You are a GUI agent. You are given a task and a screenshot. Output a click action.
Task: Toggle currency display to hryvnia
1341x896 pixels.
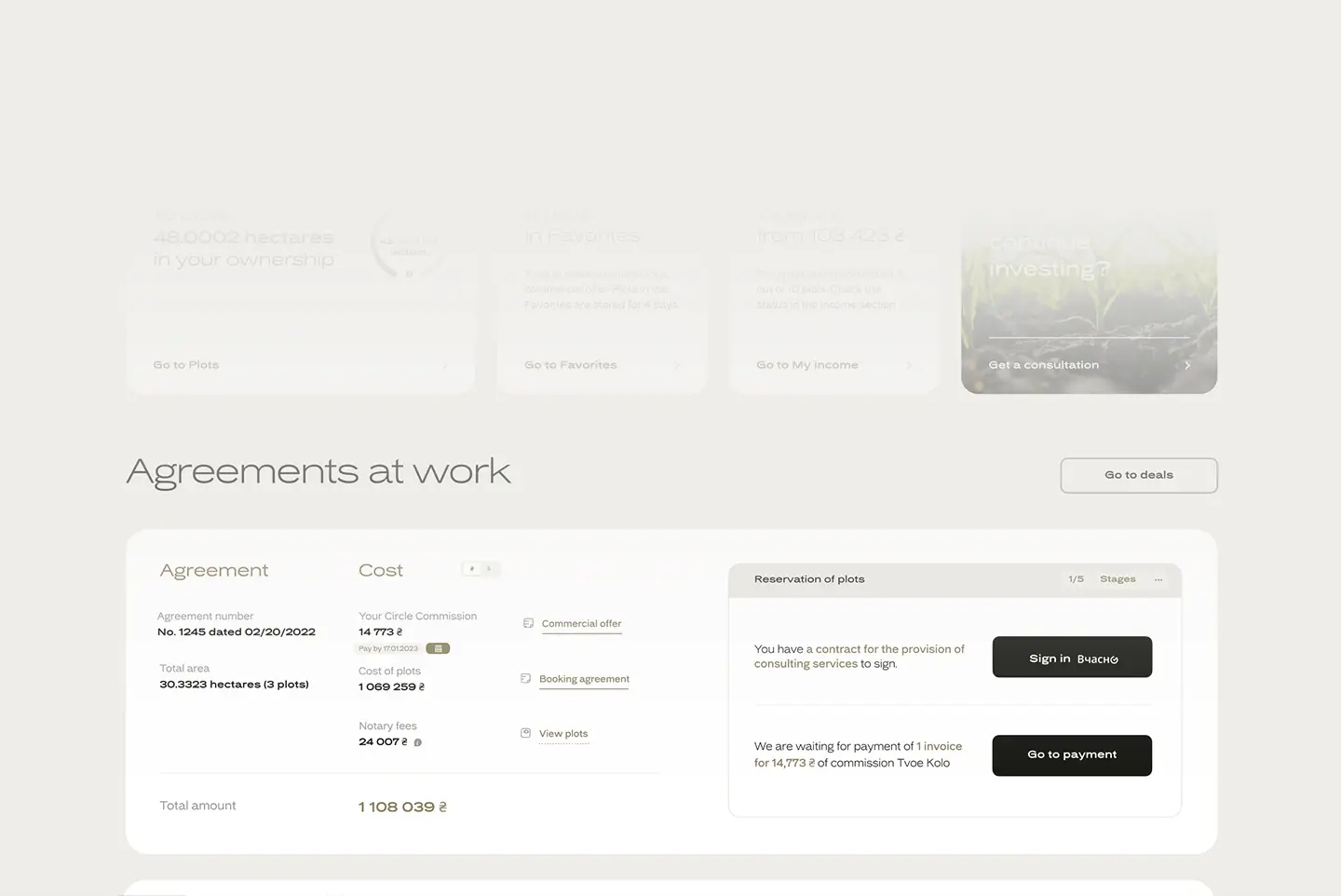472,568
